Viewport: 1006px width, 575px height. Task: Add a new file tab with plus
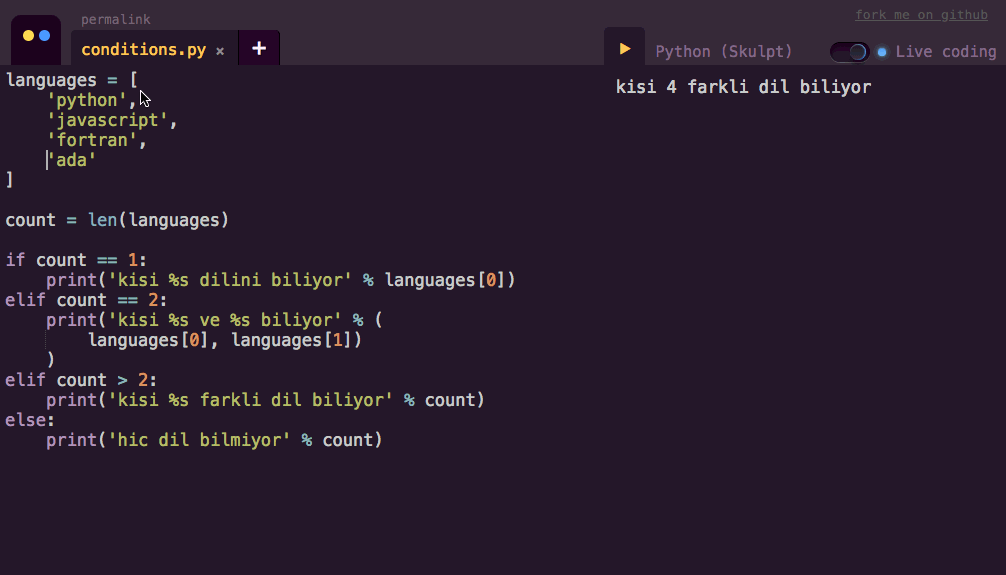tap(259, 48)
